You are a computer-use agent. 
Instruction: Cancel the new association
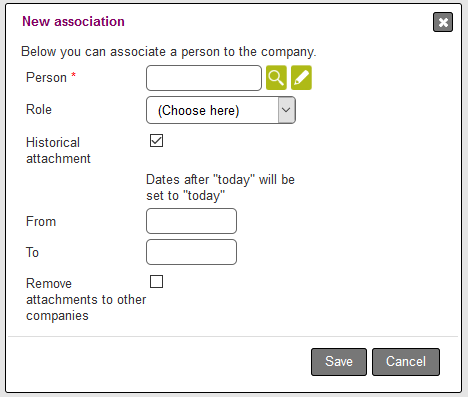pos(406,362)
